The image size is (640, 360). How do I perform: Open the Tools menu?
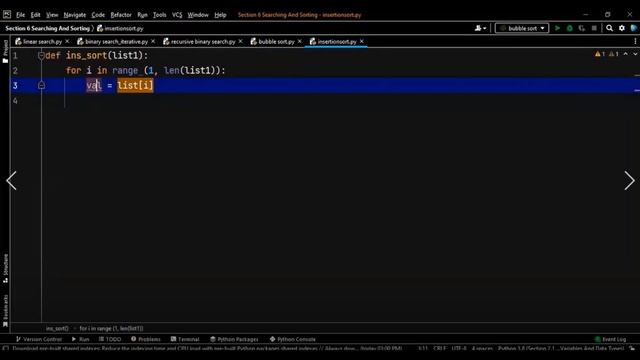[x=160, y=15]
